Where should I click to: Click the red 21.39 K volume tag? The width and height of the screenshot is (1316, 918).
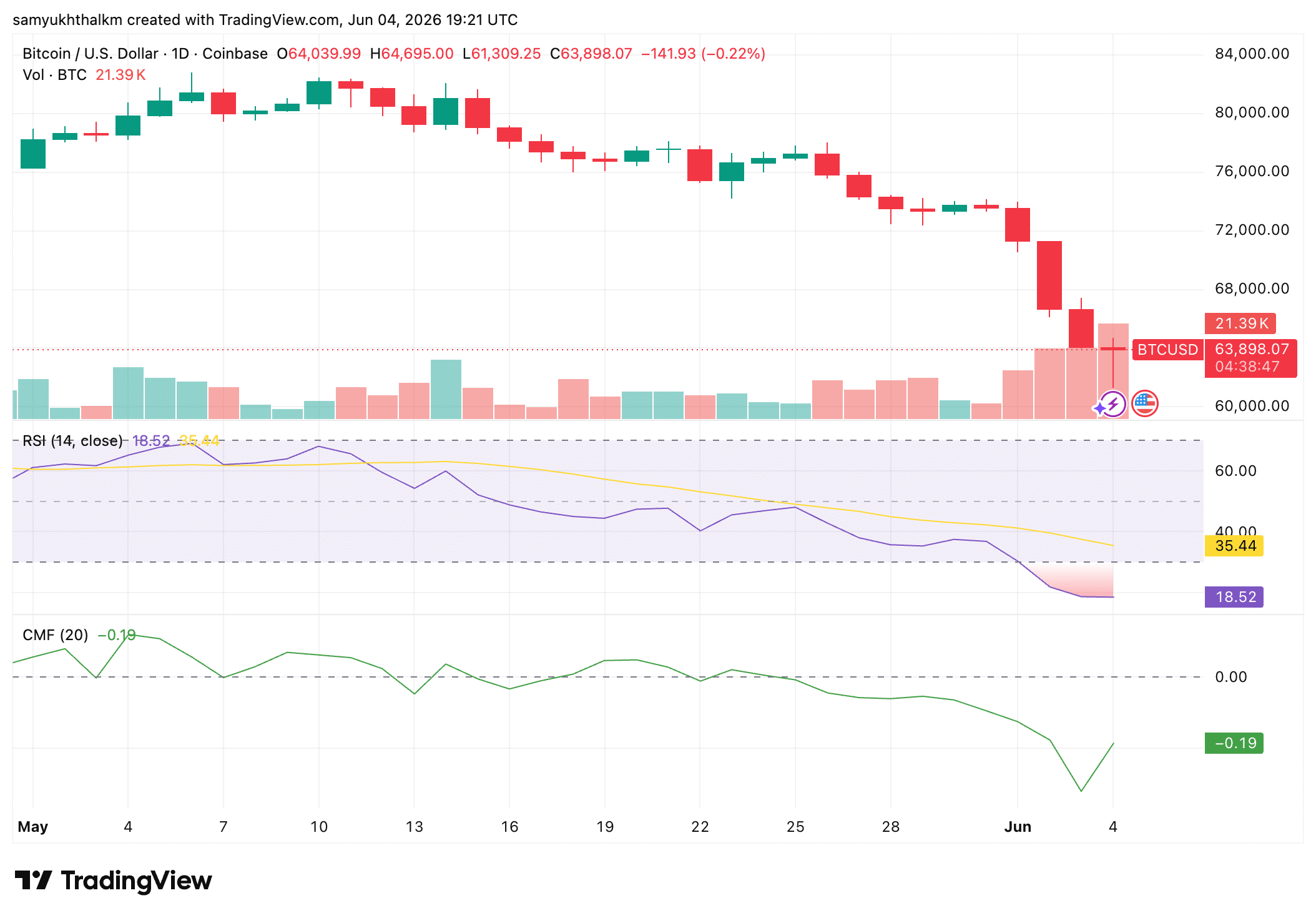(1240, 323)
